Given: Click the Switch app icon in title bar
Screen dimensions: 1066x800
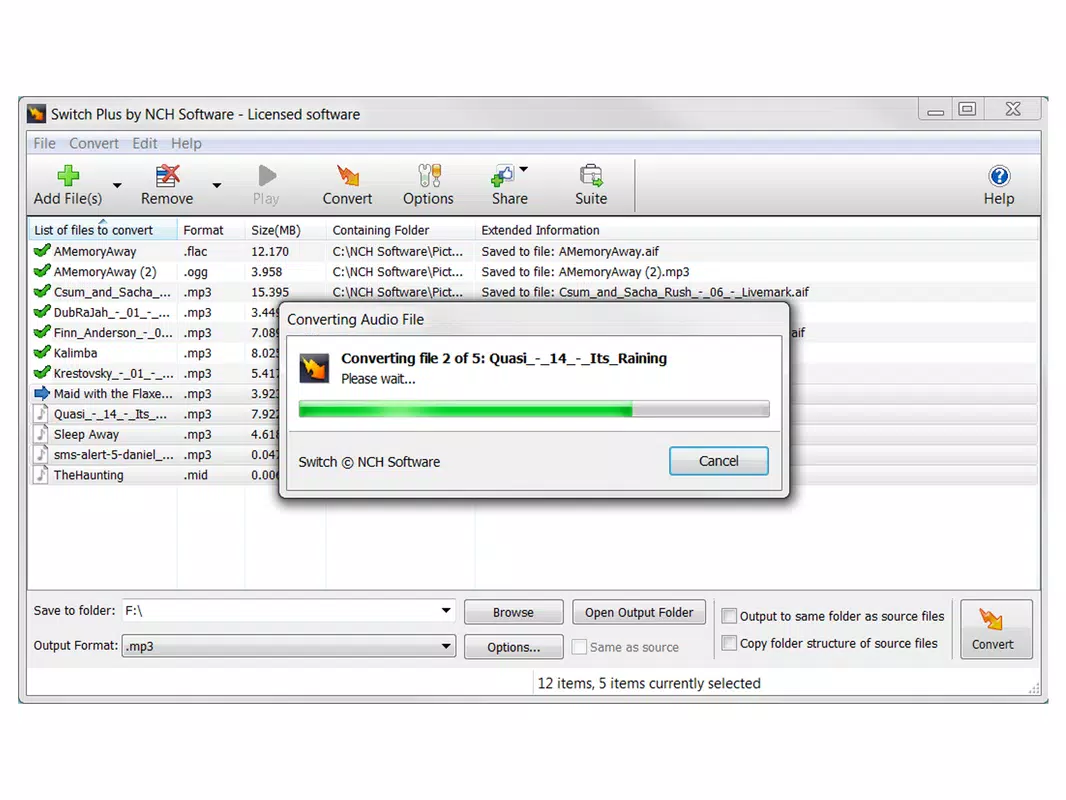Looking at the screenshot, I should click(36, 114).
